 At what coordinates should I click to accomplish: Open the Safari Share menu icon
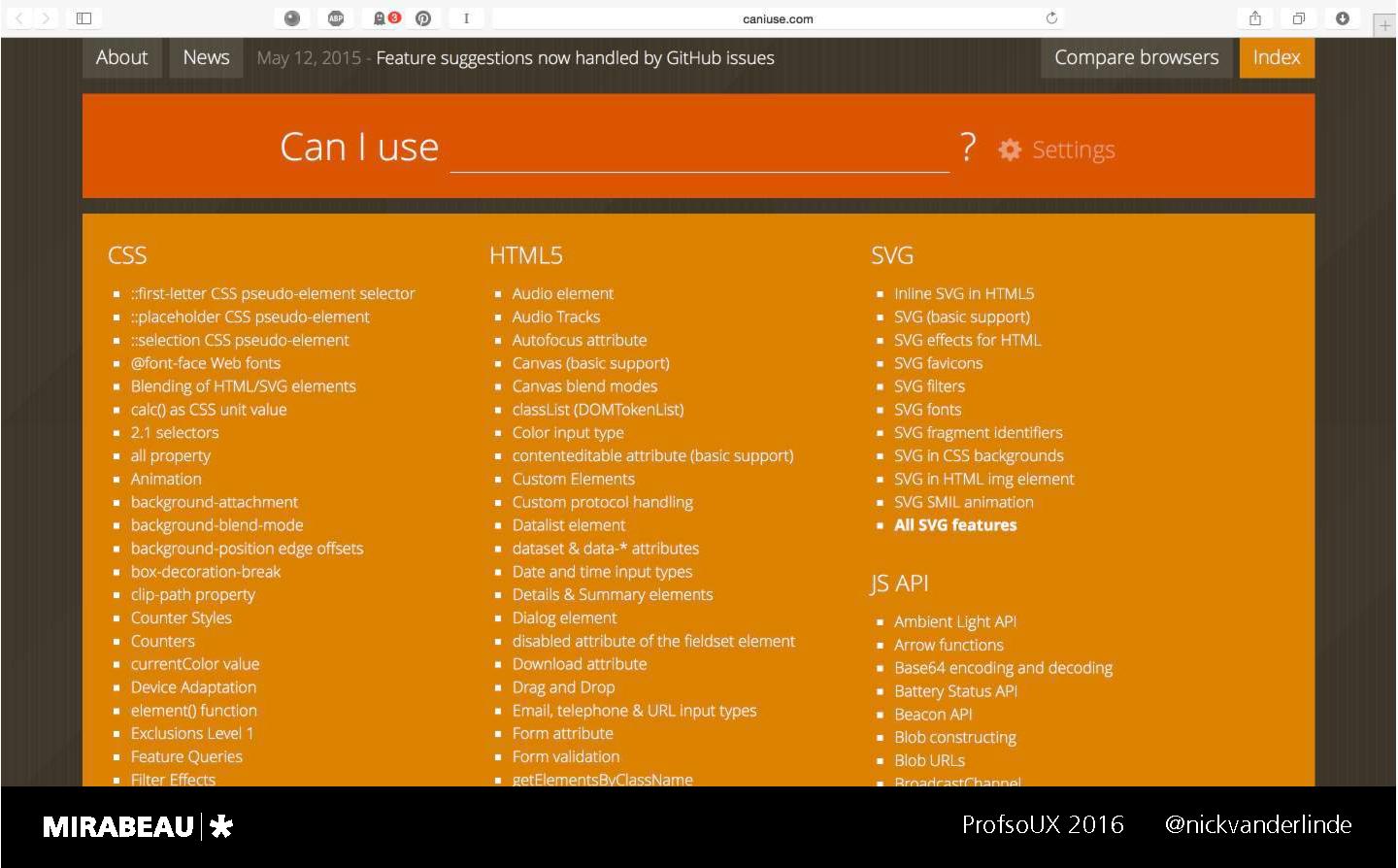click(x=1255, y=18)
